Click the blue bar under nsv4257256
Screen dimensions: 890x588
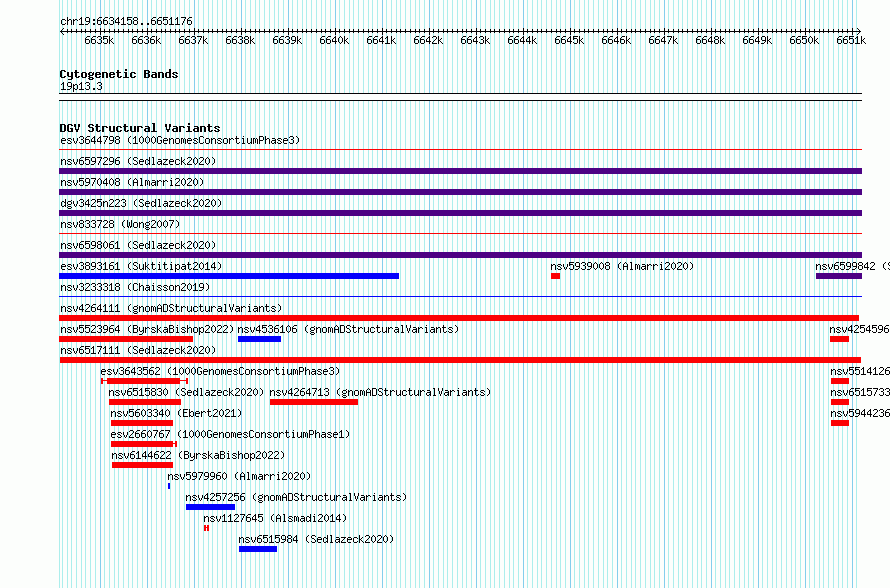click(x=211, y=507)
